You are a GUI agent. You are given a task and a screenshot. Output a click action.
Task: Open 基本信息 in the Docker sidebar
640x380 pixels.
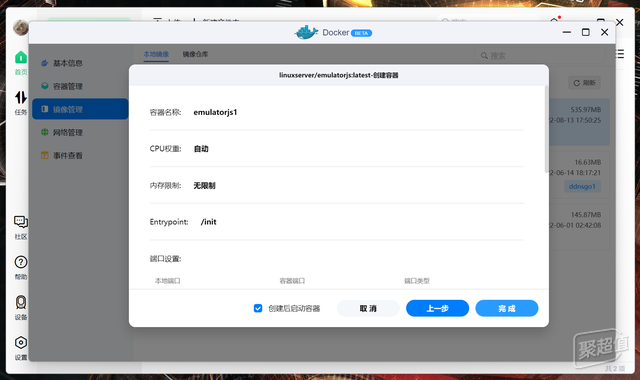[80, 63]
